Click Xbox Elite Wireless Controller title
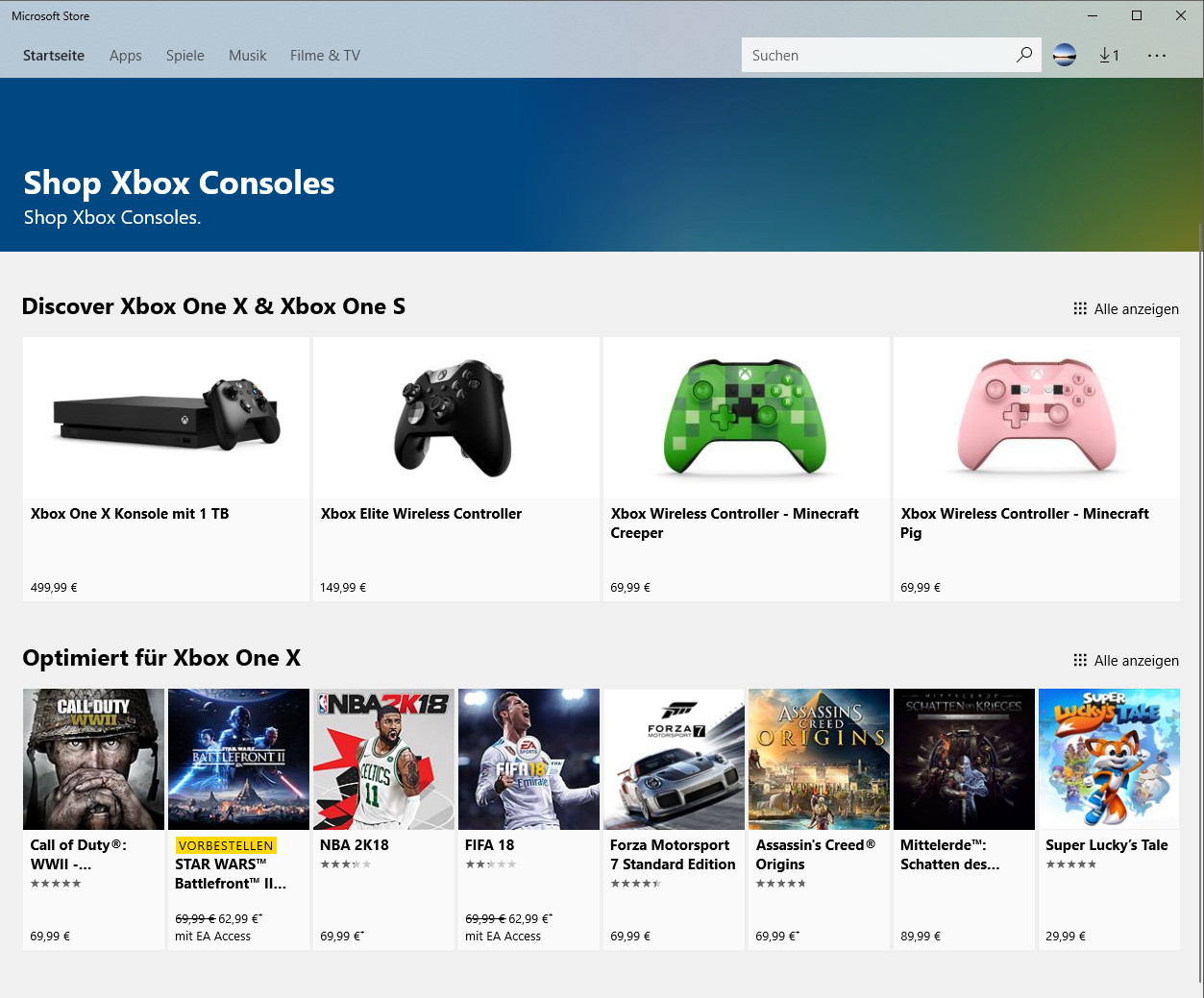The image size is (1204, 998). 421,514
